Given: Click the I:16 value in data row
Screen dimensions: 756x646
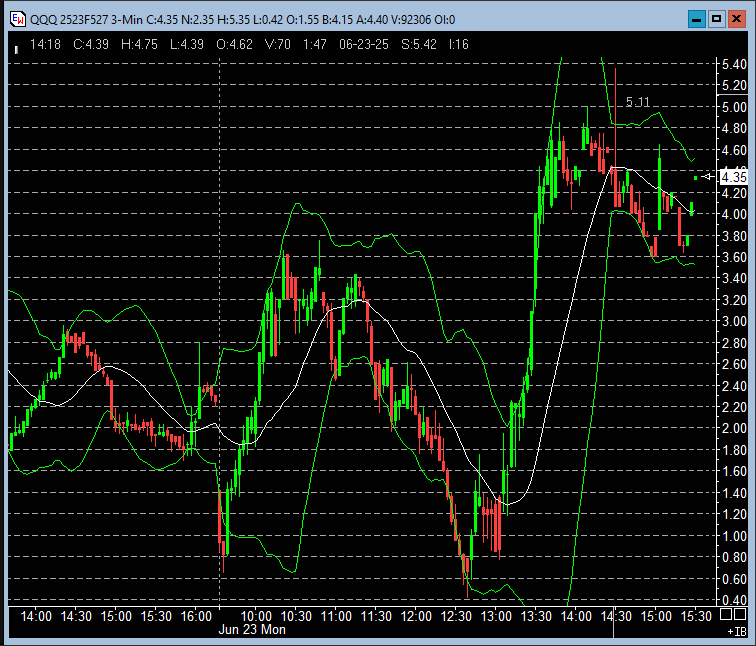Looking at the screenshot, I should tap(459, 44).
